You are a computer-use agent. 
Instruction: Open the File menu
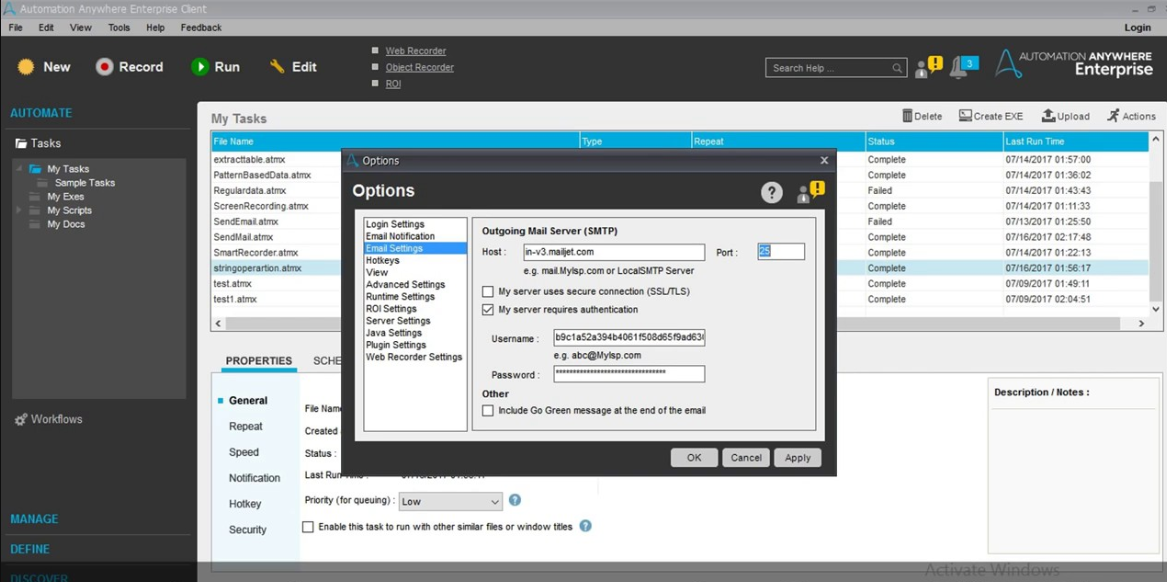point(16,28)
